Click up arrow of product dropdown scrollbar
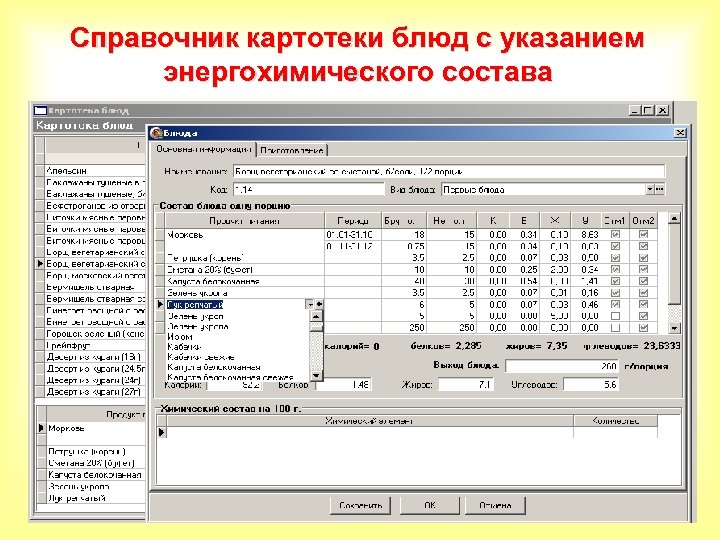 (316, 316)
